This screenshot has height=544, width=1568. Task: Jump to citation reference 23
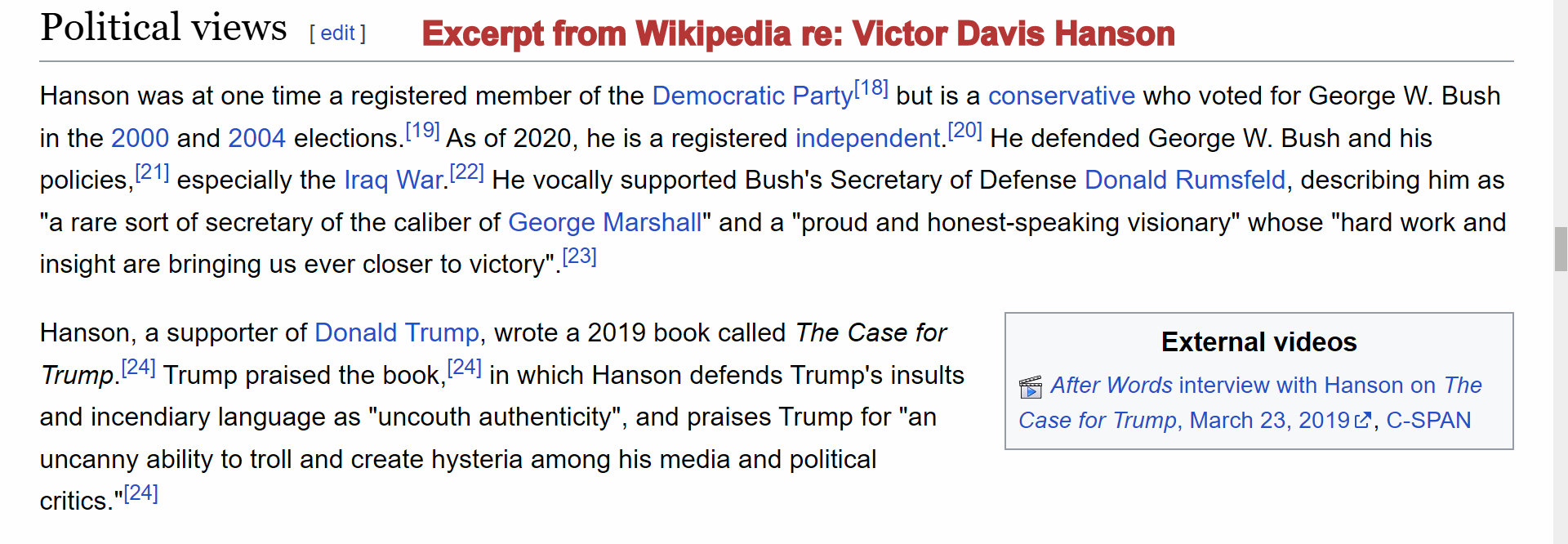coord(579,256)
